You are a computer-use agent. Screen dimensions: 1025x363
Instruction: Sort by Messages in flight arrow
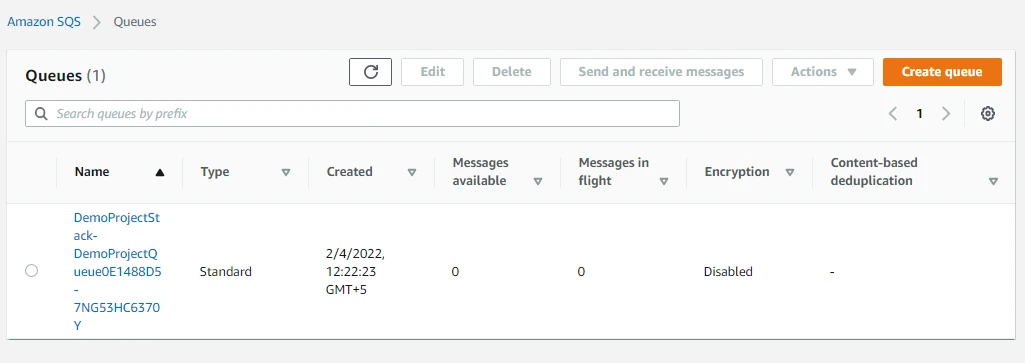[664, 182]
